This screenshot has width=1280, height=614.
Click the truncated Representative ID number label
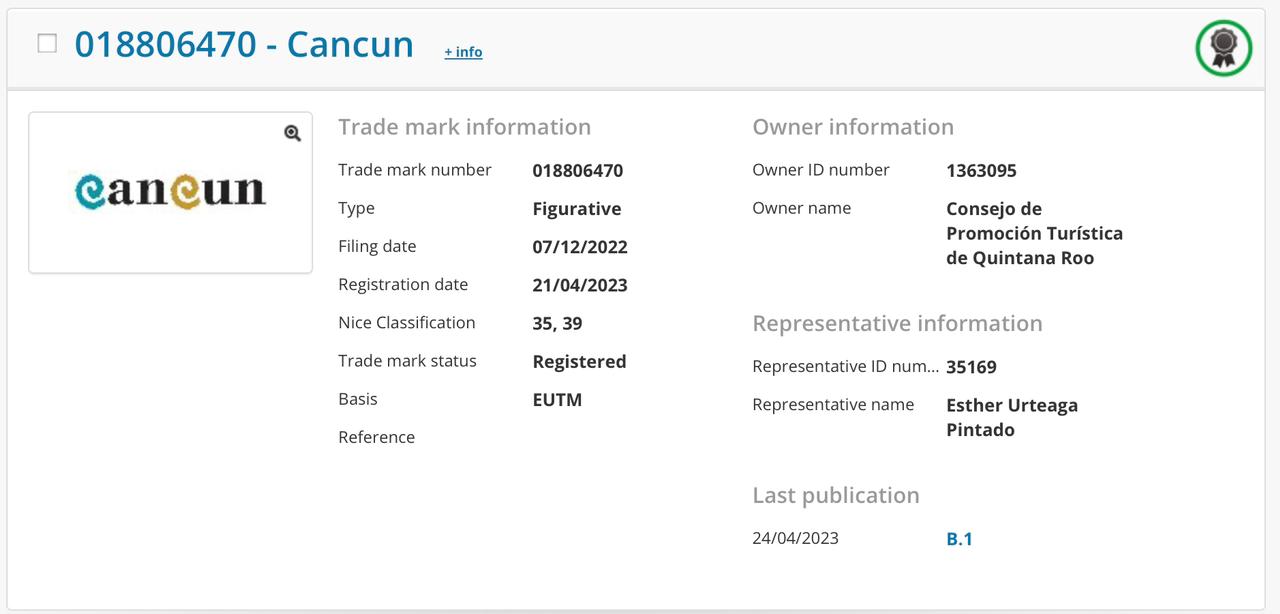(x=845, y=367)
